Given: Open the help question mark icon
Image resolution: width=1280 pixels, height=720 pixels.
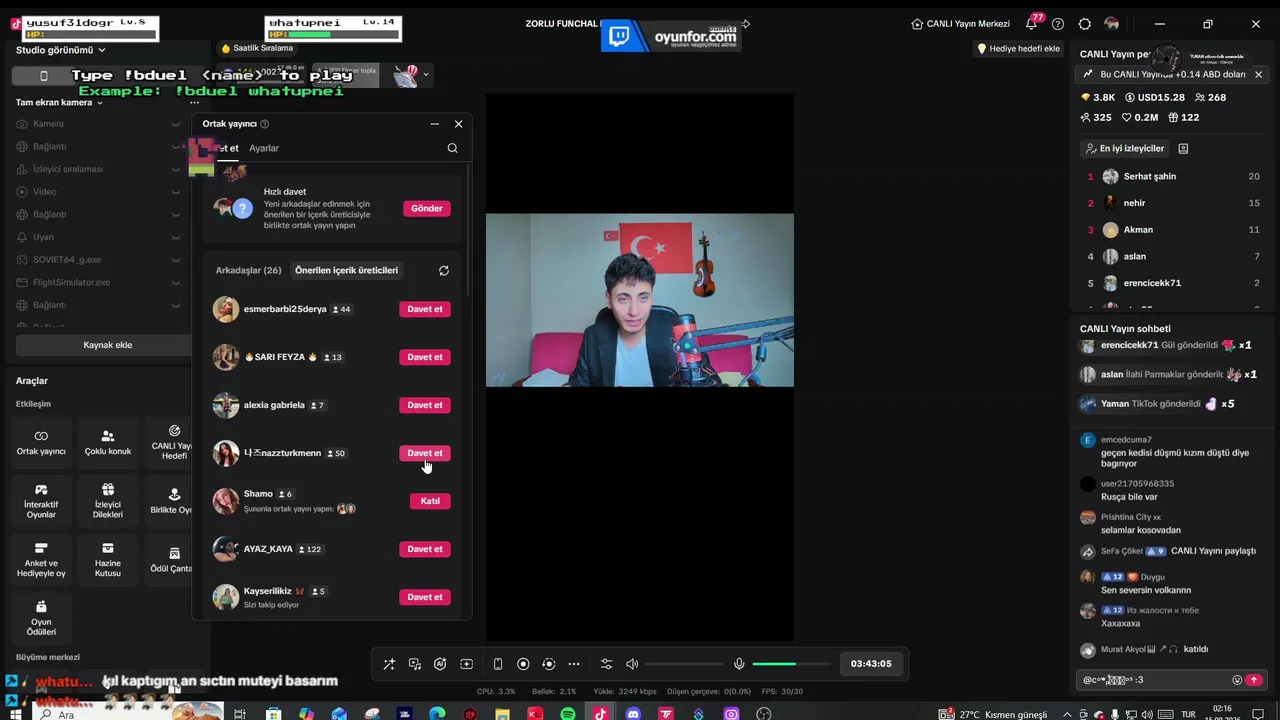Looking at the screenshot, I should 1058,24.
